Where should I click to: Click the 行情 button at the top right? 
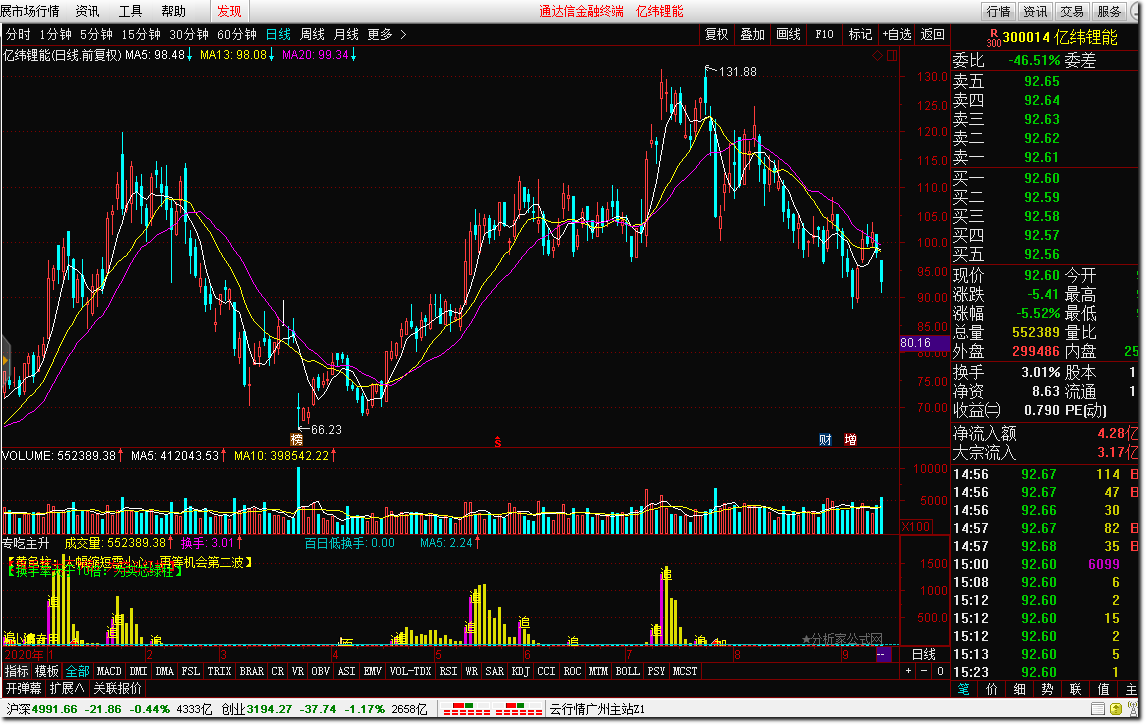tap(999, 11)
